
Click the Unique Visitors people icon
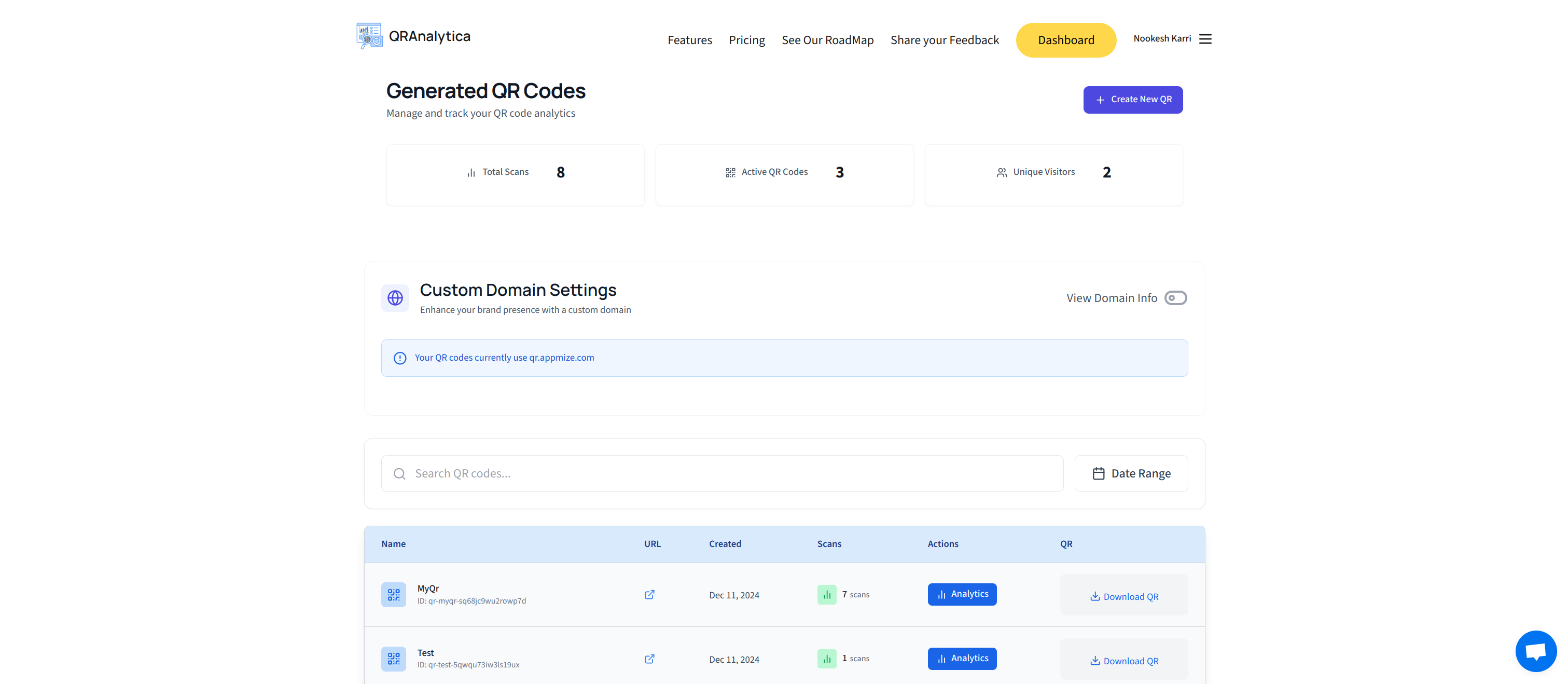[1001, 173]
